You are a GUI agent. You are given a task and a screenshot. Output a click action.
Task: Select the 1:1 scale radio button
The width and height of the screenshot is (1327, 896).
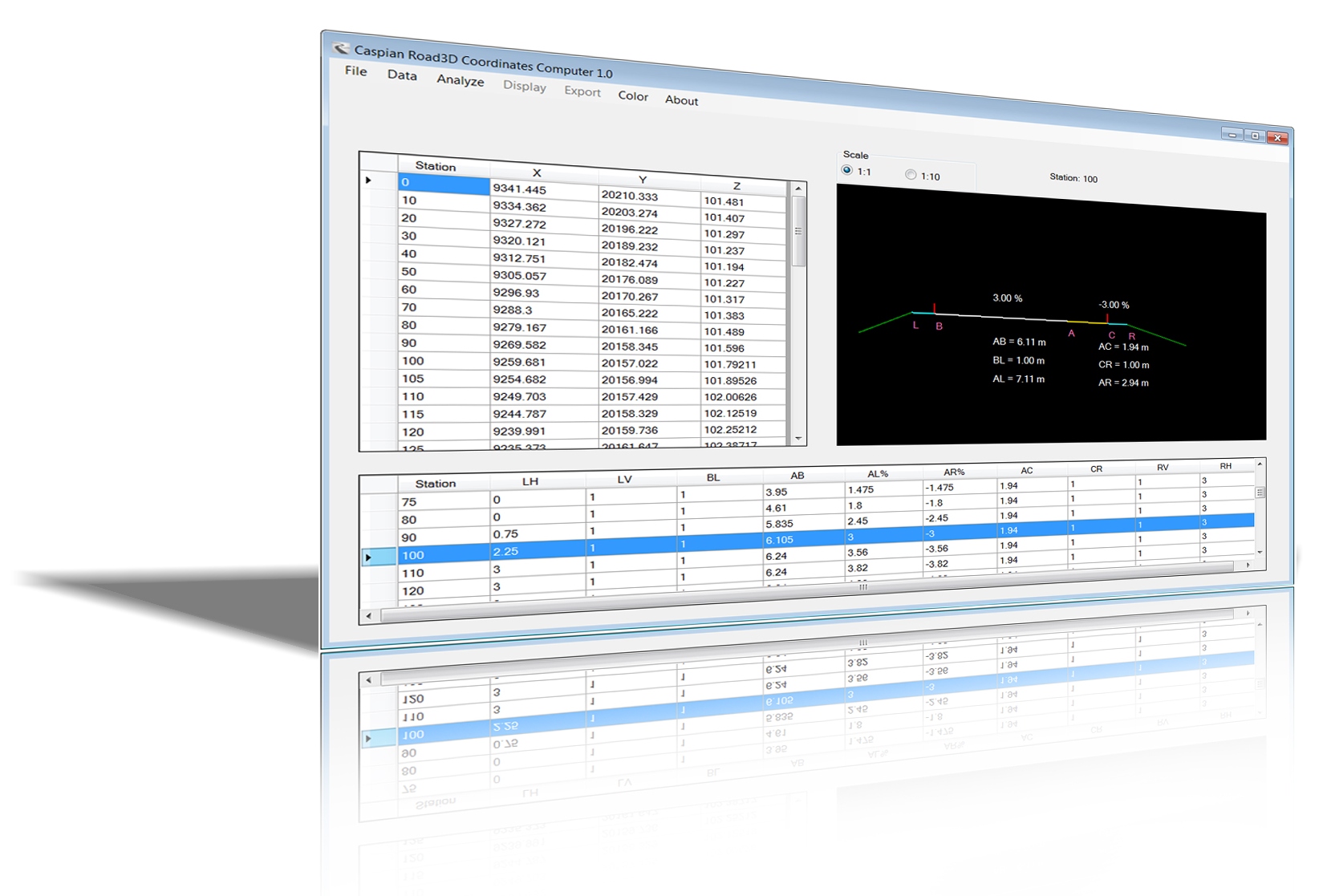847,170
